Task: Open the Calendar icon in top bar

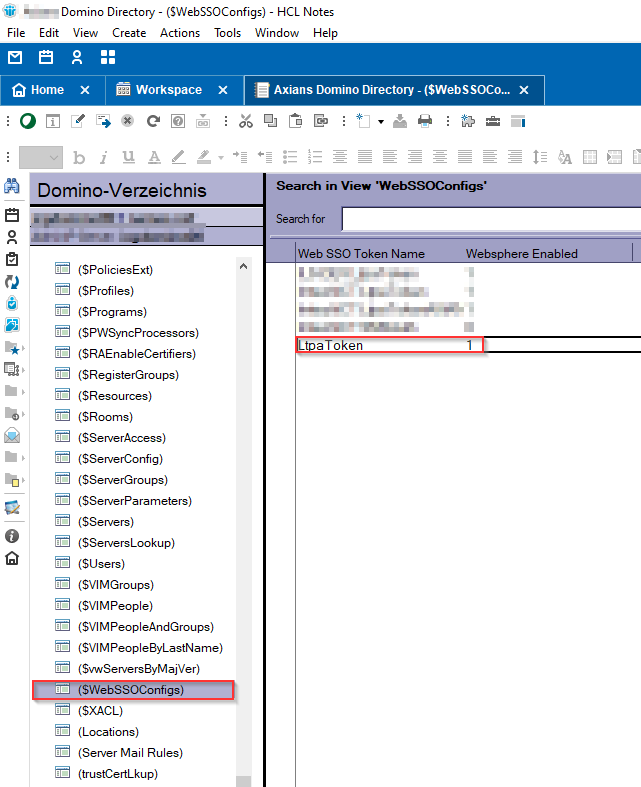Action: 46,57
